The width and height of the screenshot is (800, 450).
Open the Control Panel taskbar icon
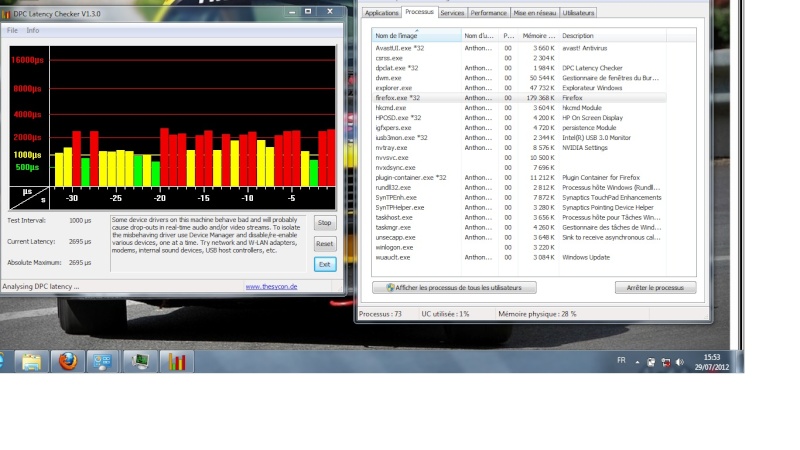click(x=102, y=362)
